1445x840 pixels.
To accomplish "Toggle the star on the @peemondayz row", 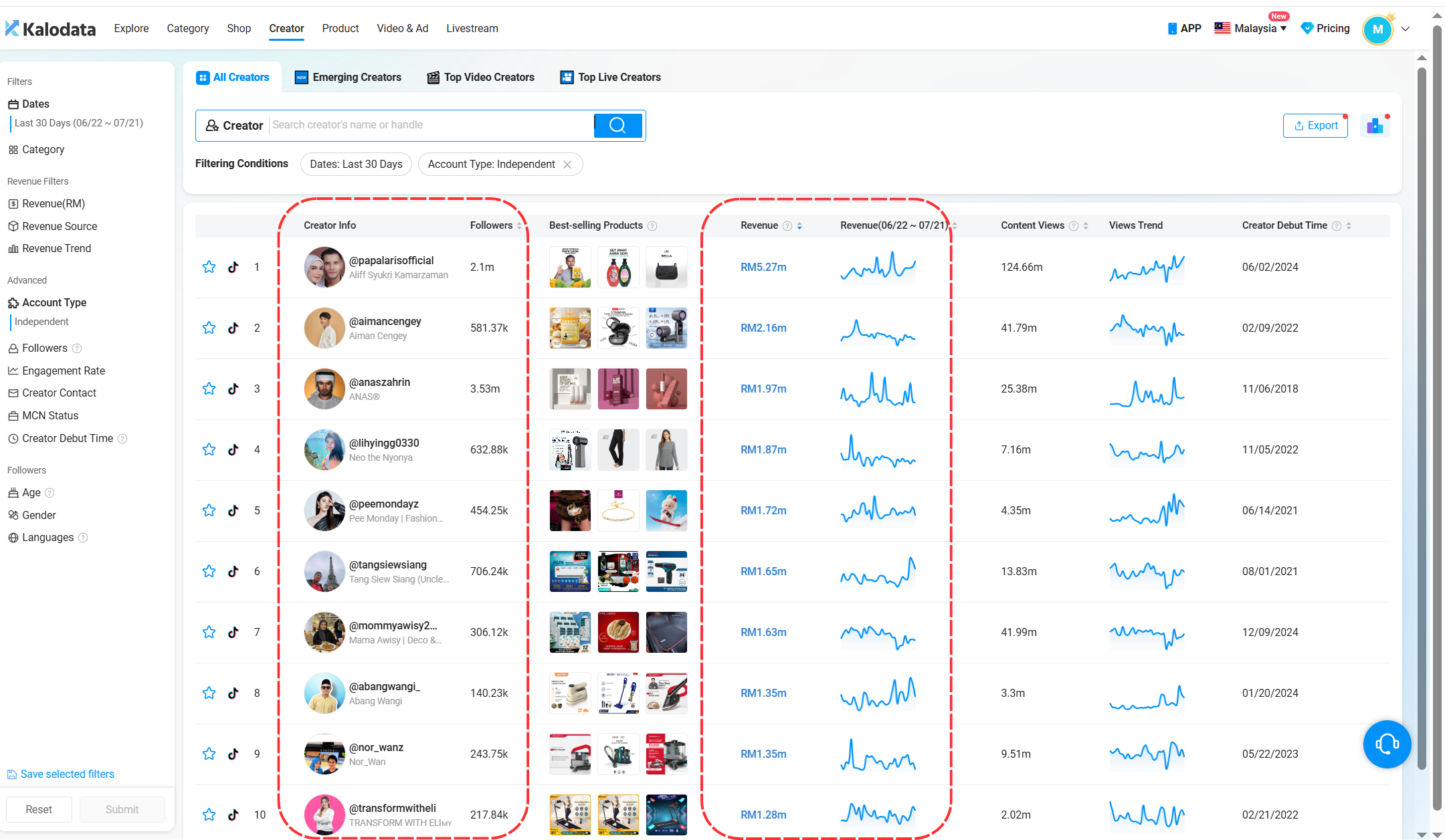I will click(x=209, y=510).
